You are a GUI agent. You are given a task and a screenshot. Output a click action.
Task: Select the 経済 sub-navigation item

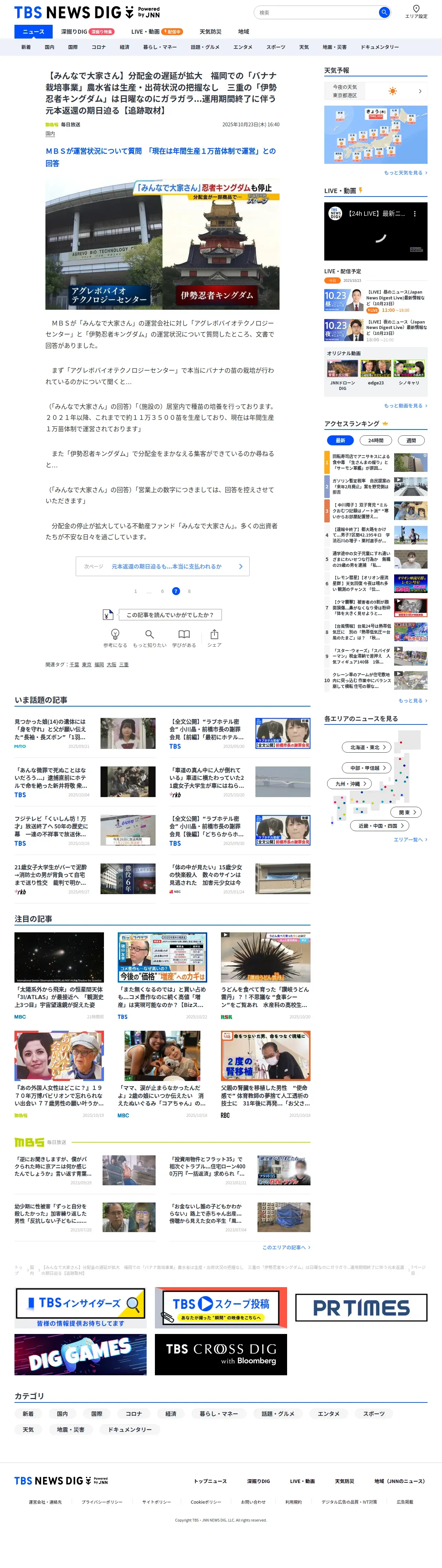(x=124, y=47)
